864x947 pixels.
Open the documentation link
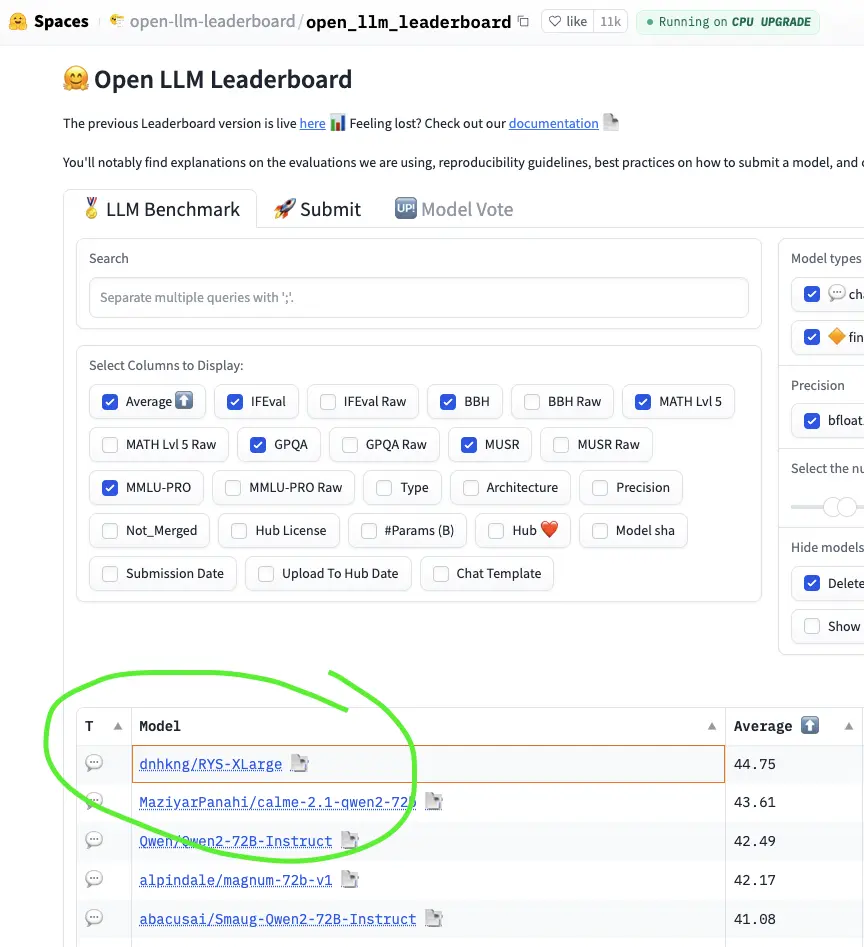point(554,123)
